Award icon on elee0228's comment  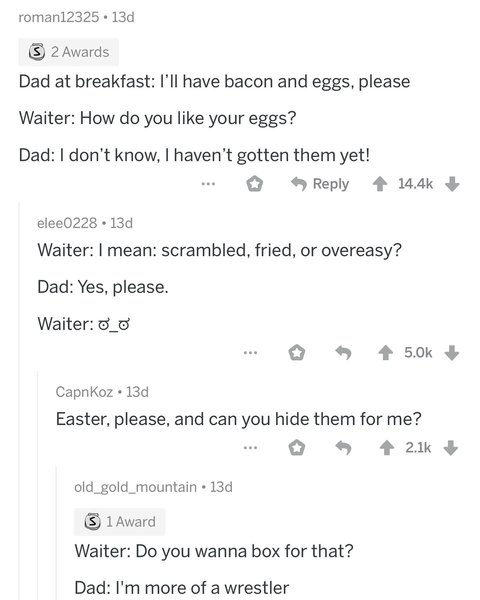tap(297, 353)
